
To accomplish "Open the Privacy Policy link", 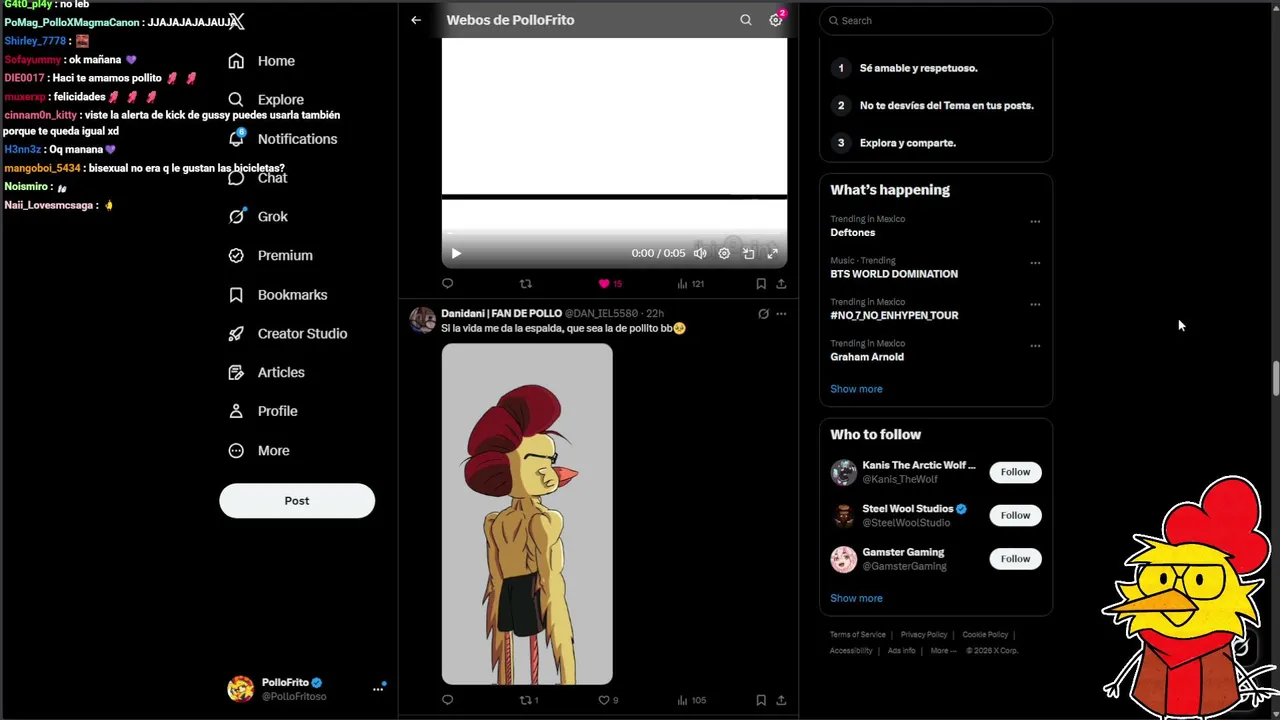I will coord(924,635).
